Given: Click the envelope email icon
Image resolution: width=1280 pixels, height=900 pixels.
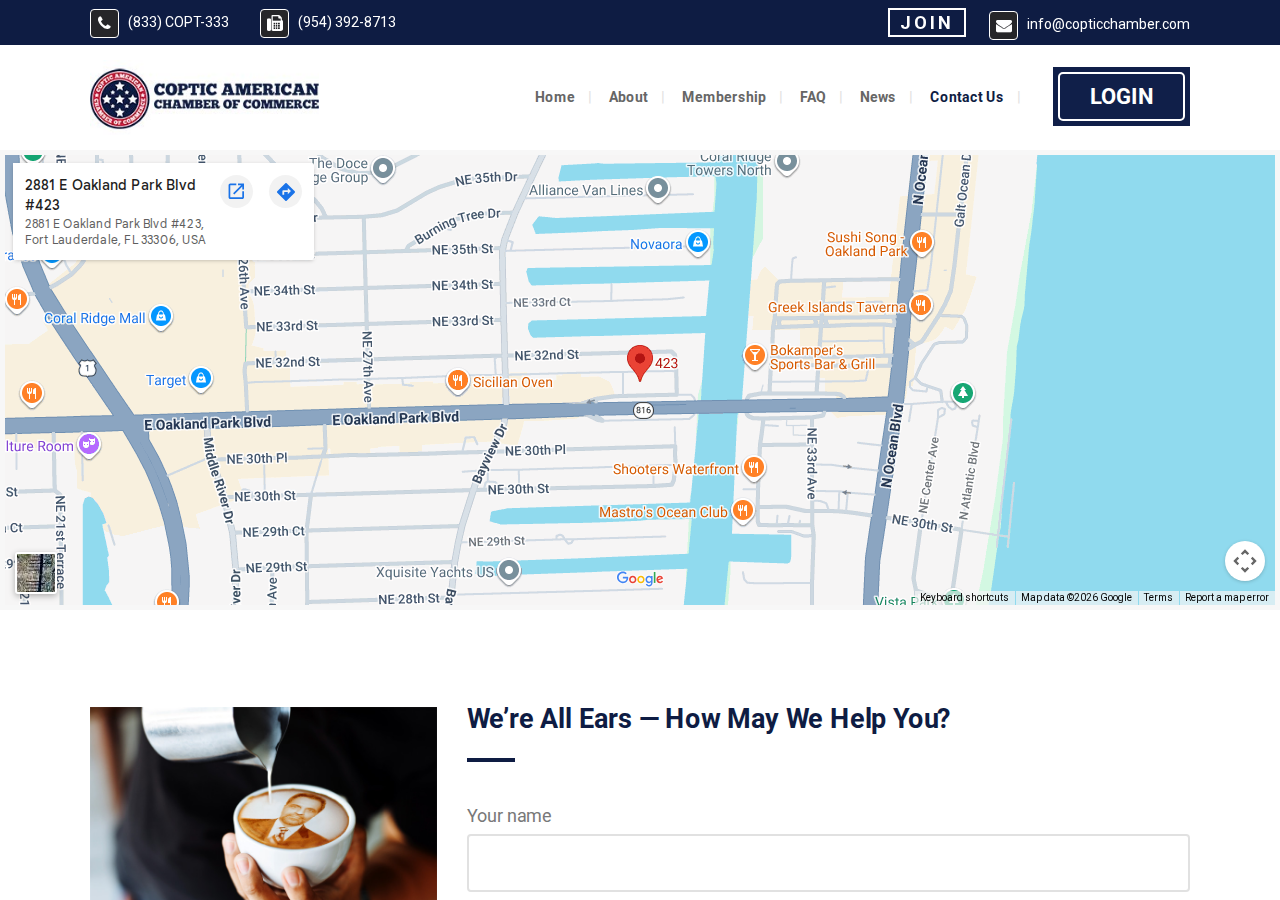Looking at the screenshot, I should (x=1003, y=25).
